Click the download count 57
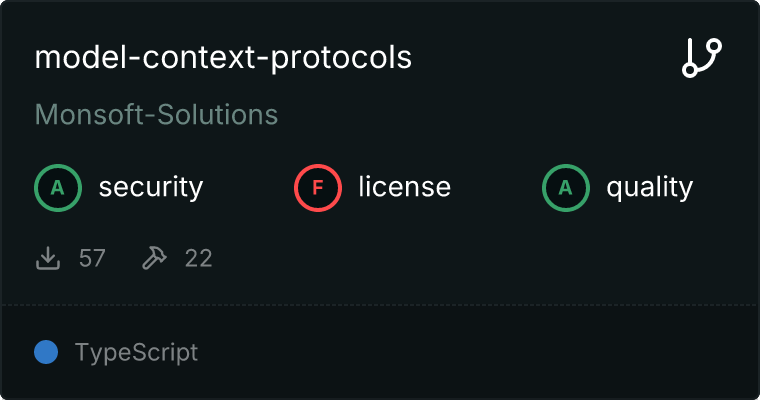 (92, 258)
